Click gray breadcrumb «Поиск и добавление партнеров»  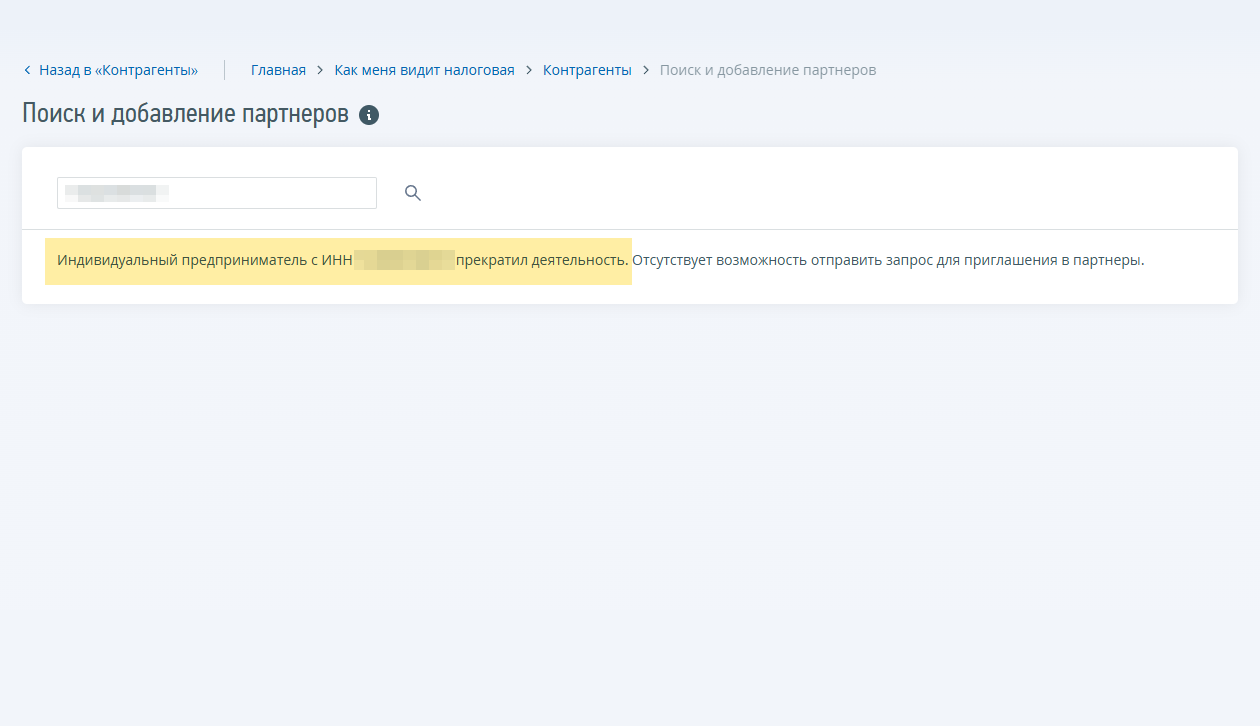click(768, 70)
